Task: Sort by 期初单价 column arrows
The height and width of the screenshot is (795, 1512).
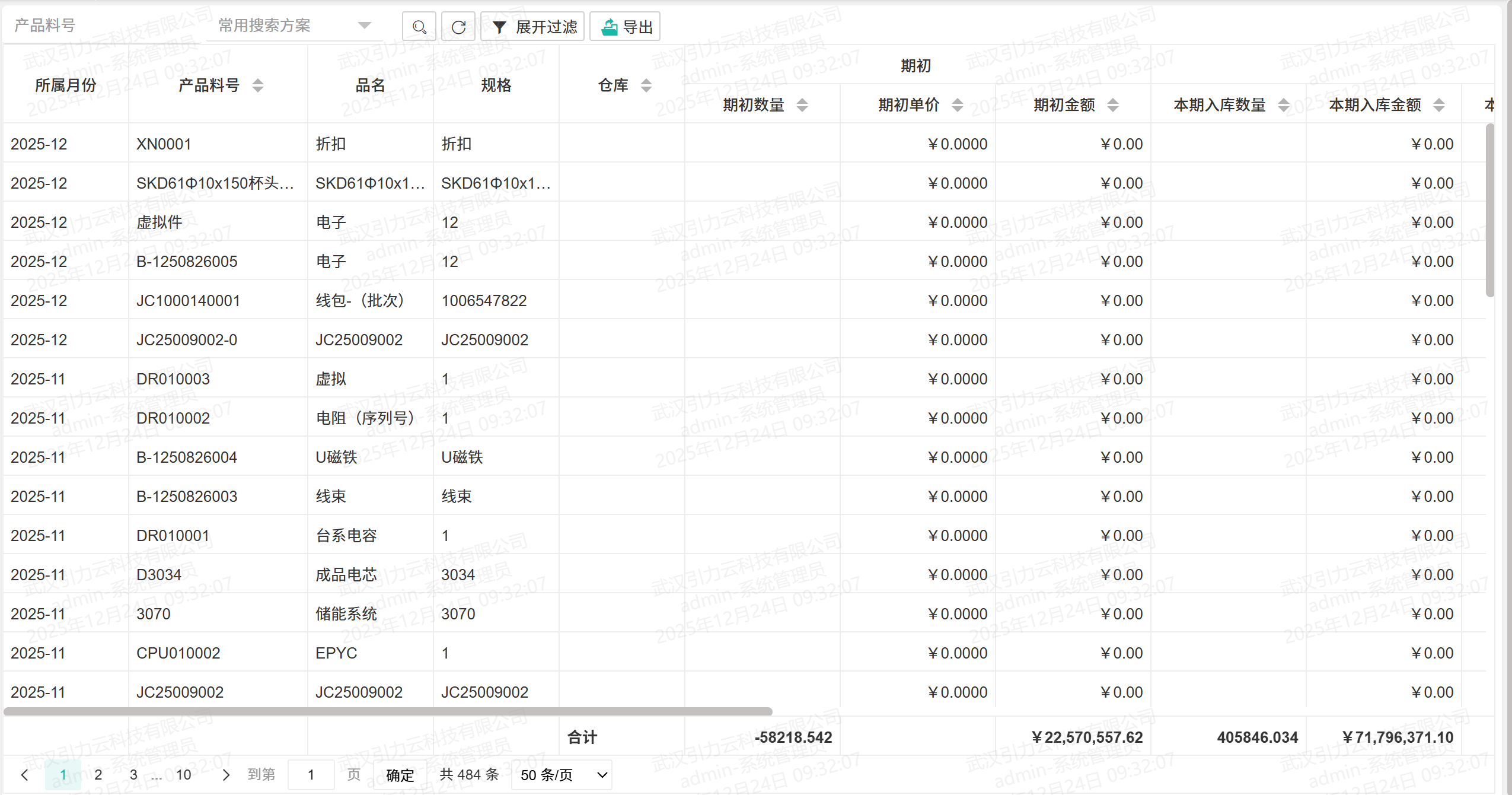Action: 957,105
